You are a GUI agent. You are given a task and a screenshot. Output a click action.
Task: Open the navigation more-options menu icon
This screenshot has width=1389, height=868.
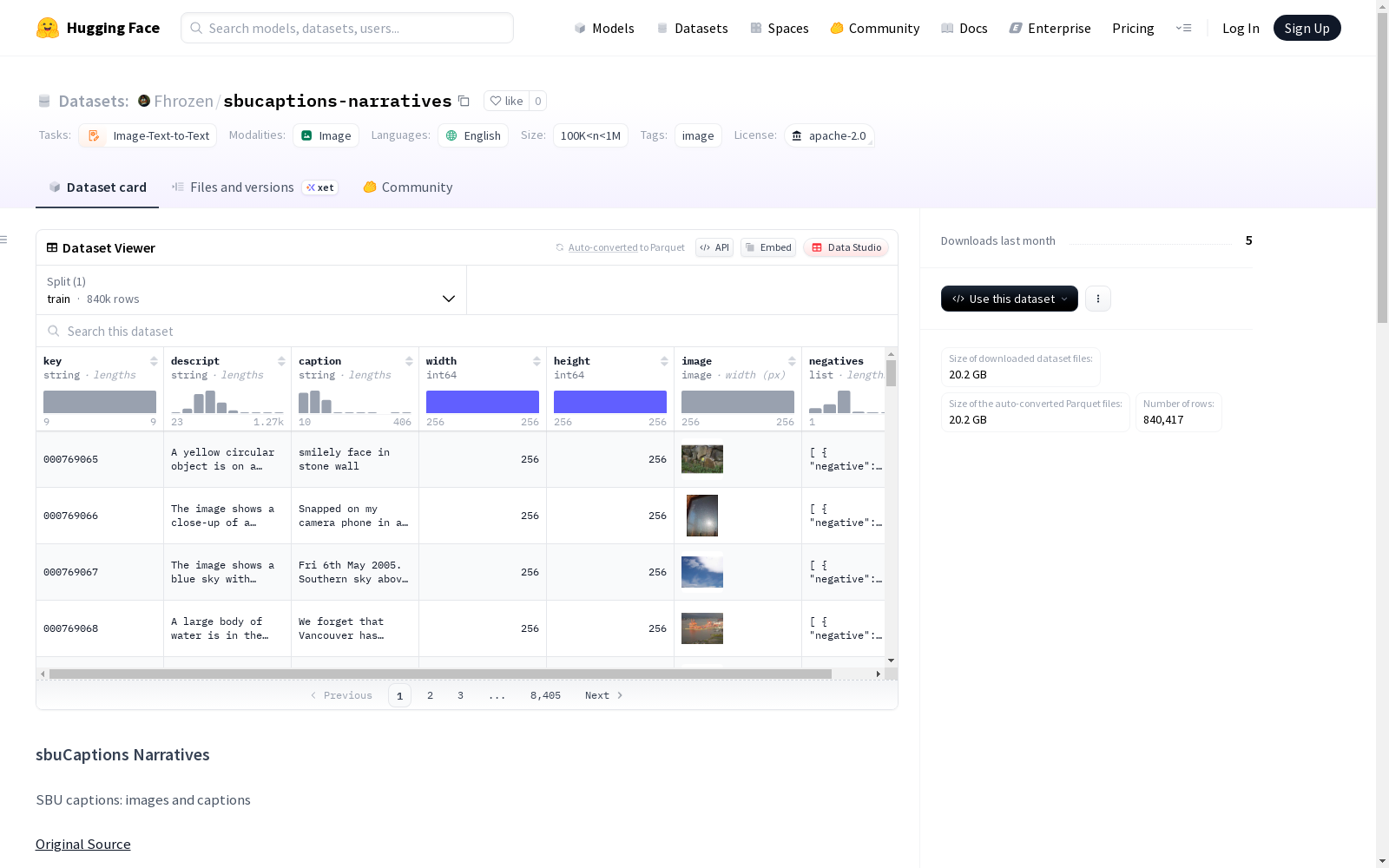tap(1183, 28)
